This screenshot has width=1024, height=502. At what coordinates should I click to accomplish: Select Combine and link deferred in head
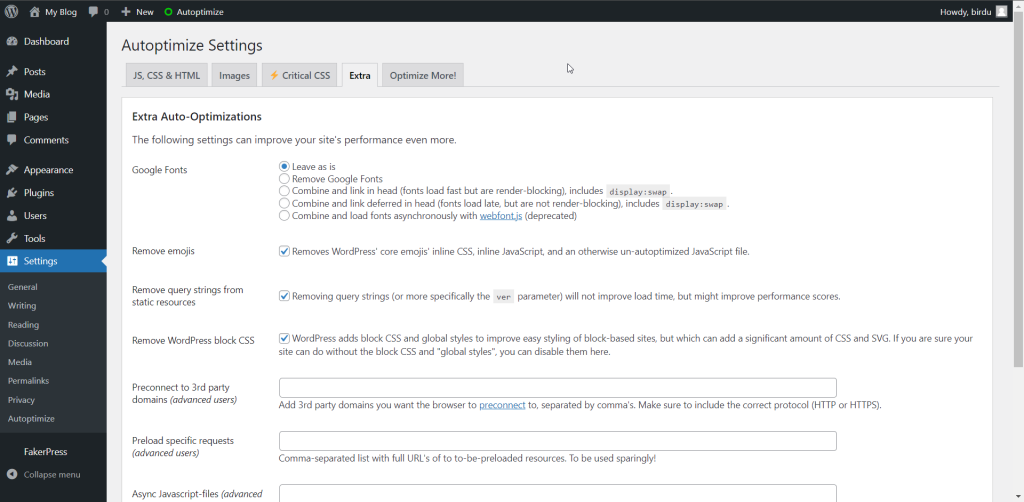pyautogui.click(x=284, y=203)
